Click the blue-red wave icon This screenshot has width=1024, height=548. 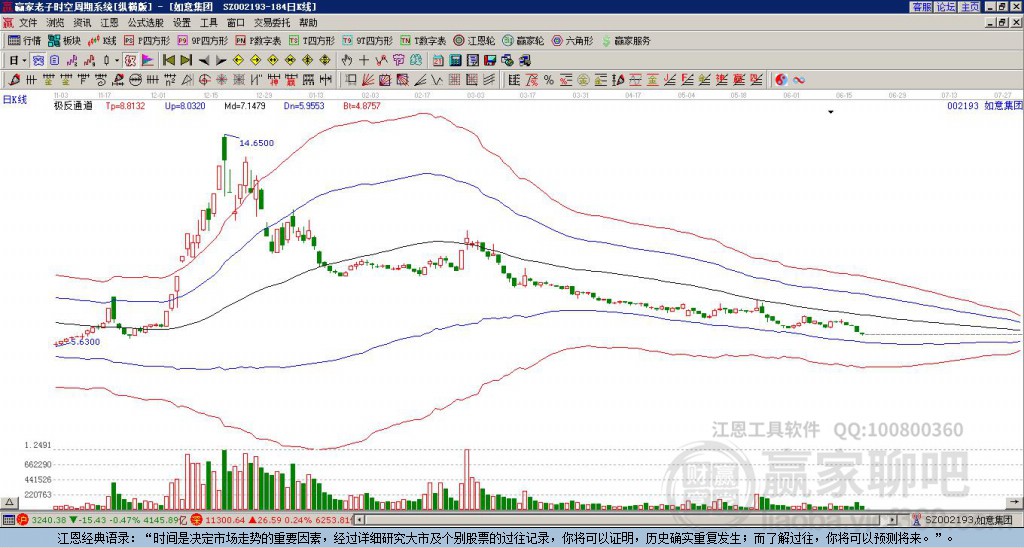tap(799, 80)
